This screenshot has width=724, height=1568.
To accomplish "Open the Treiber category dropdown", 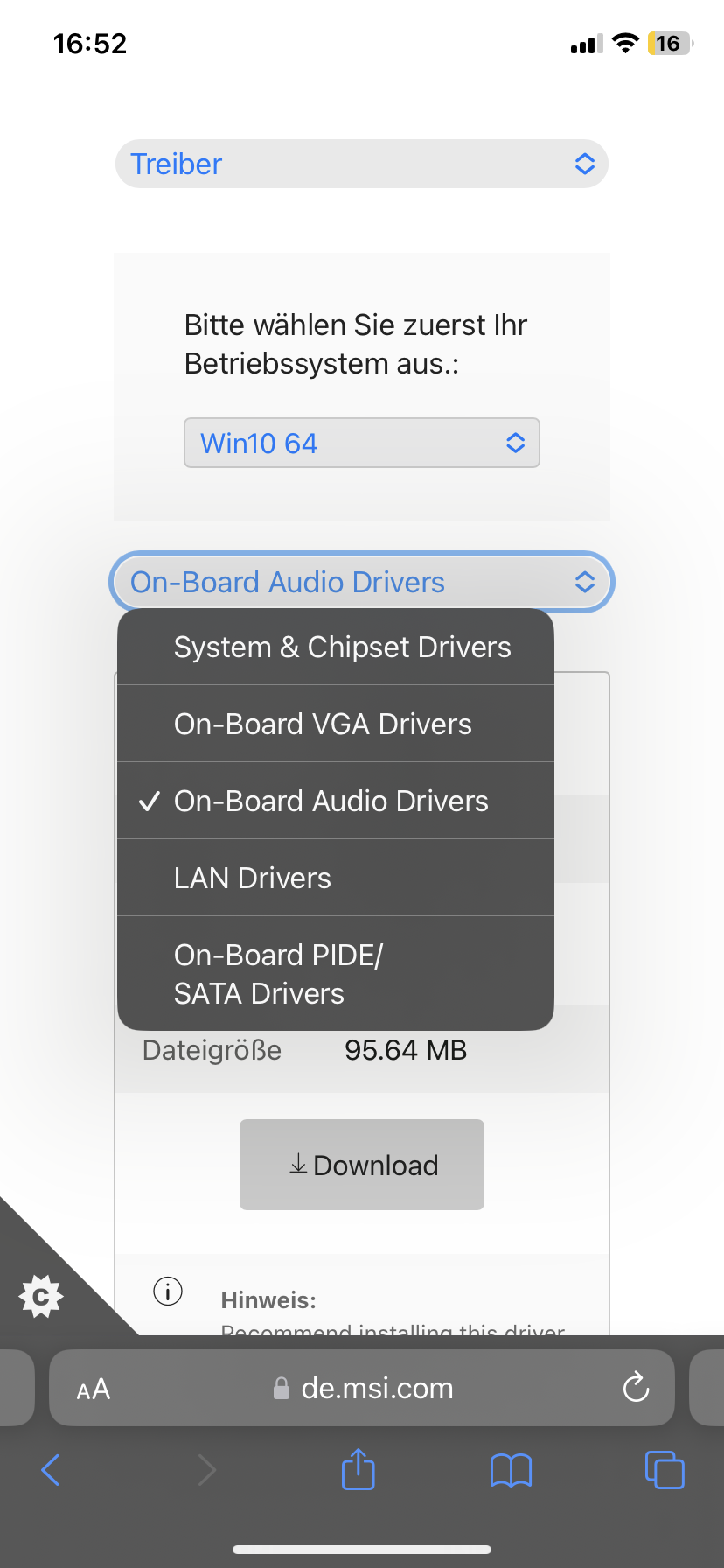I will pos(362,164).
